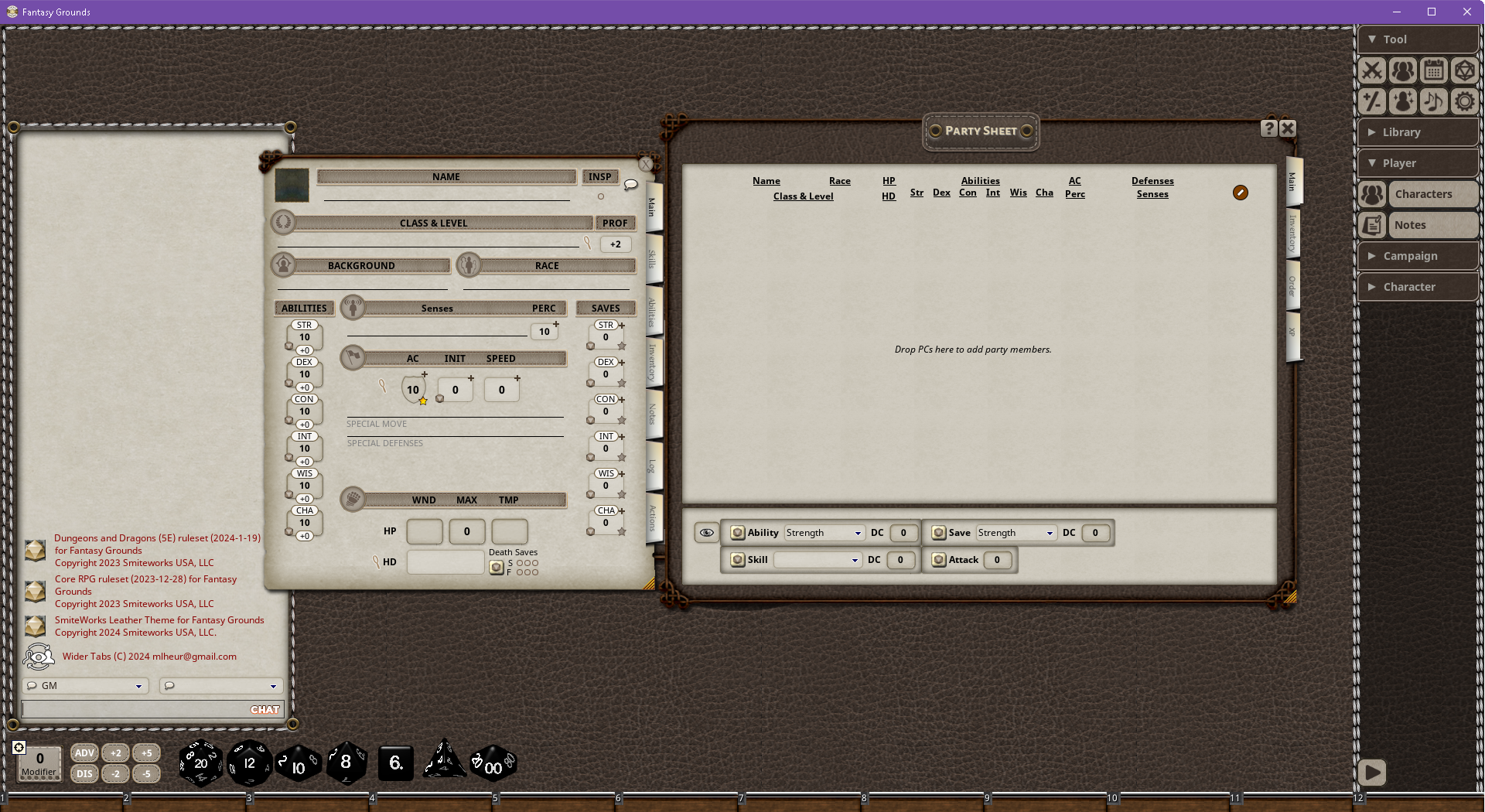Click the Death Saves dice roll button

(x=497, y=568)
